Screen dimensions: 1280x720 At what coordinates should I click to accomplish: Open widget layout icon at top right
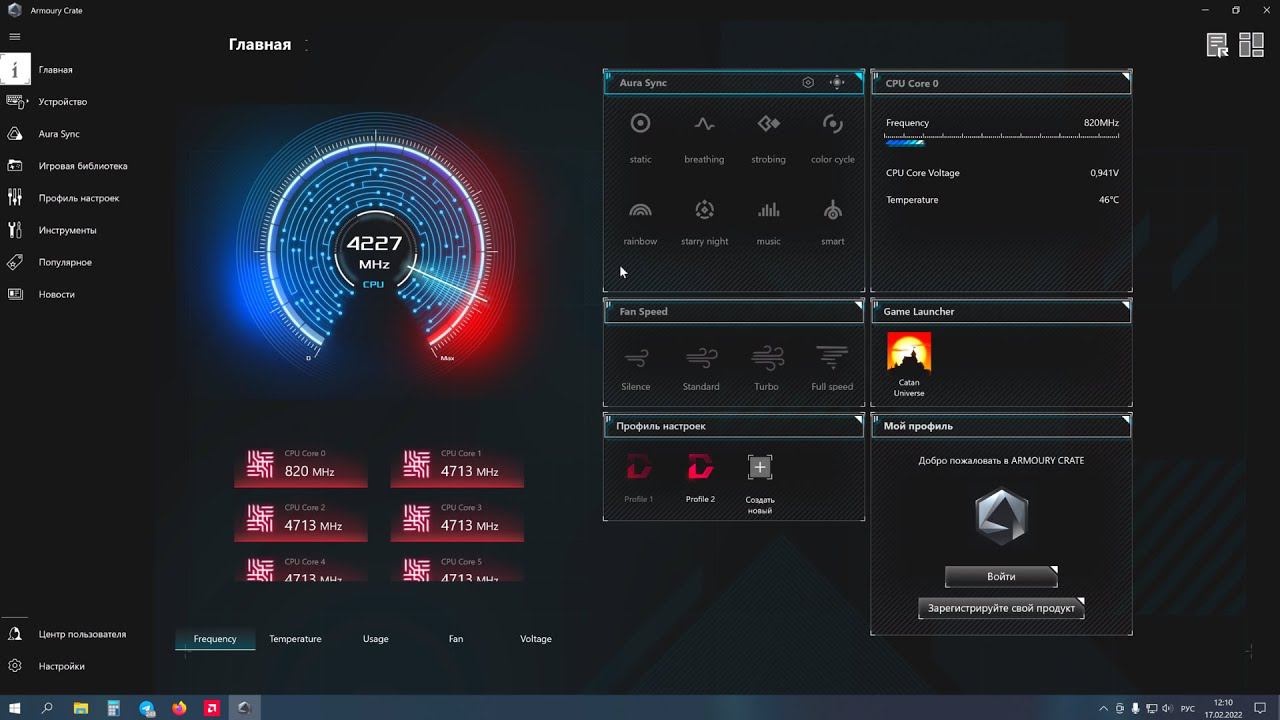pyautogui.click(x=1251, y=45)
